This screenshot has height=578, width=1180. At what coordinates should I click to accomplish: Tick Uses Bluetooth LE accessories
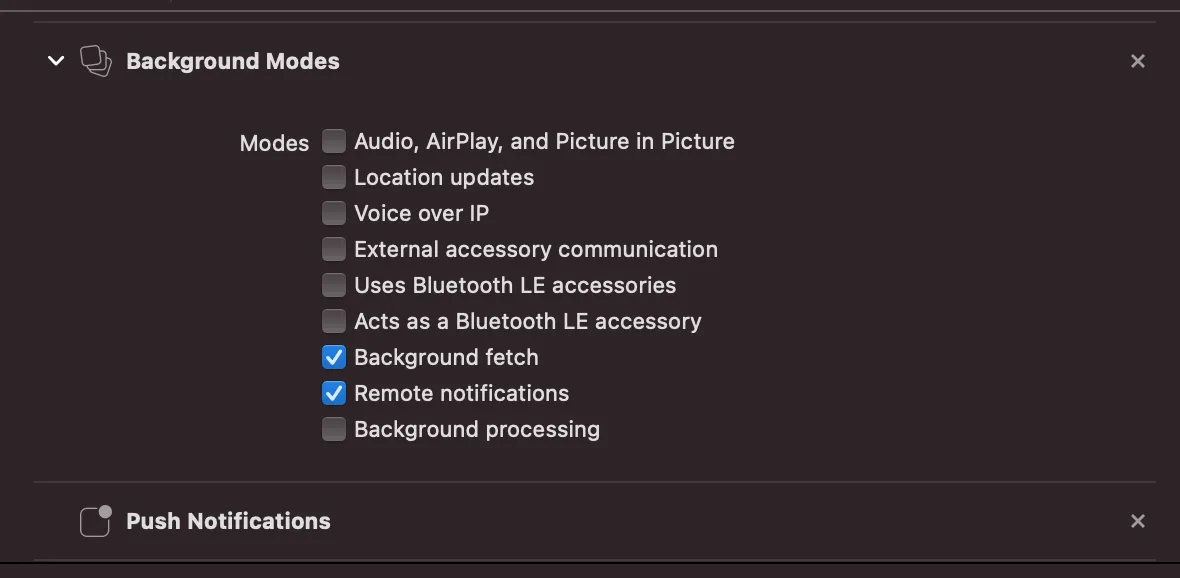[334, 285]
